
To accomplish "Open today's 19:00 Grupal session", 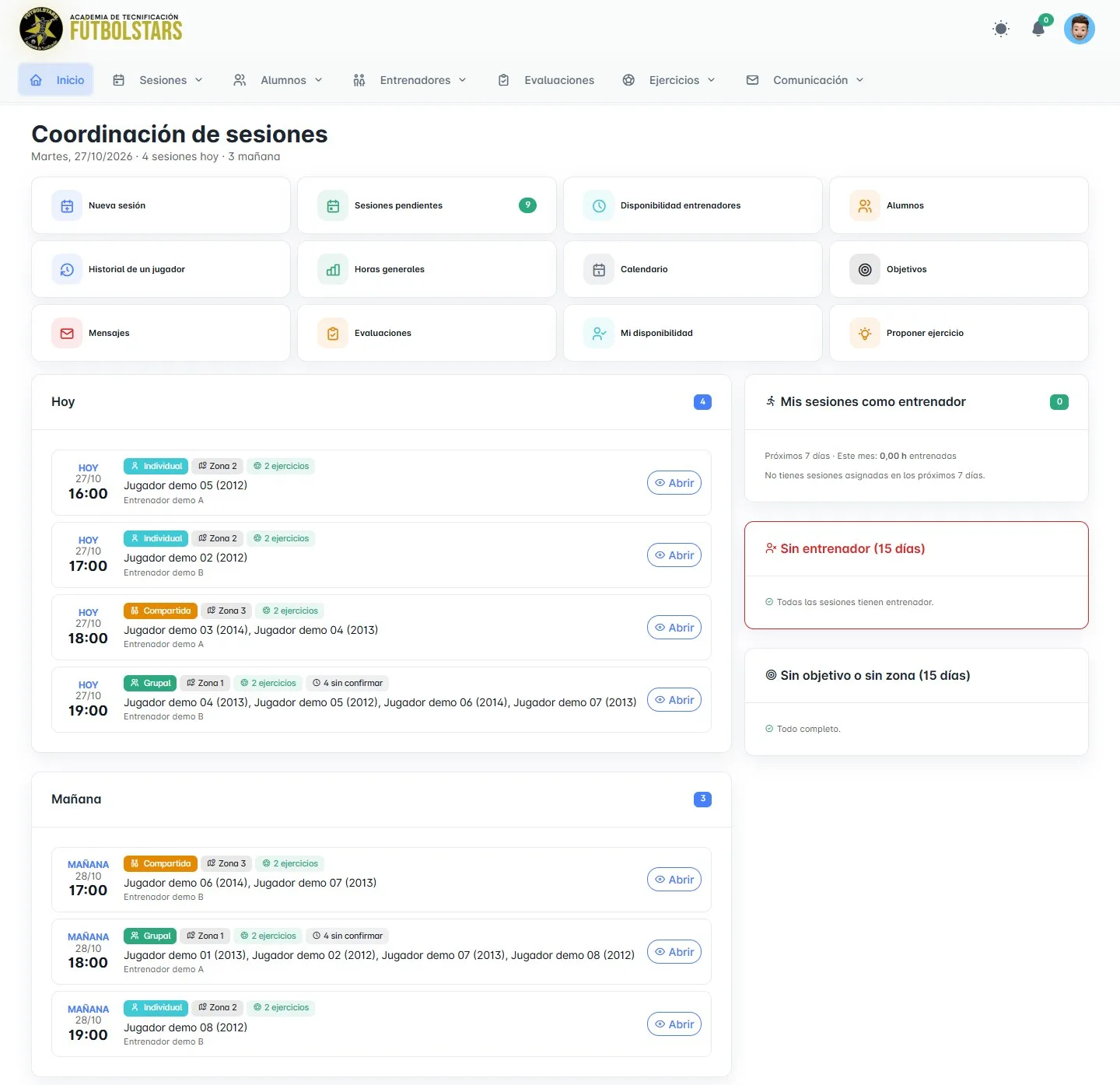I will pyautogui.click(x=674, y=700).
